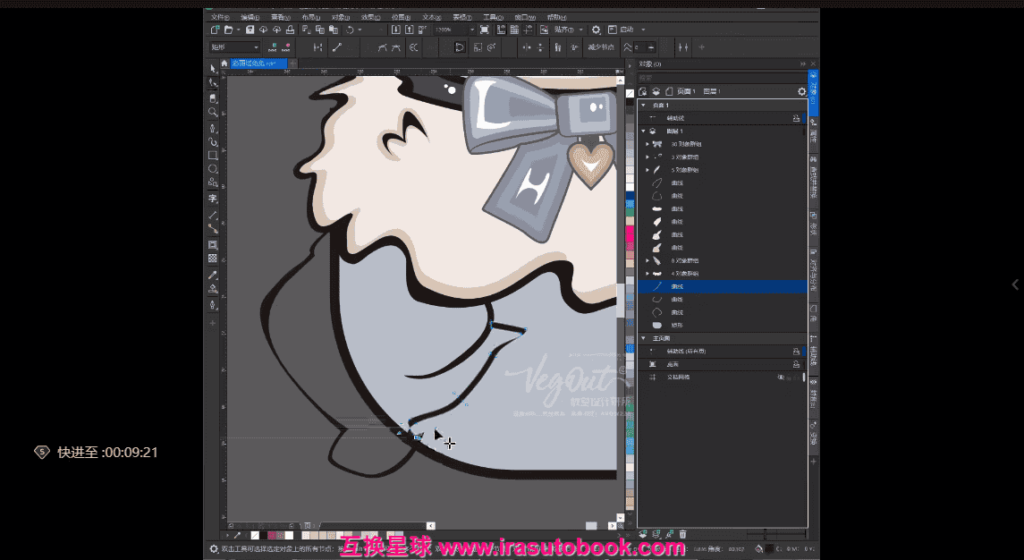Expand the 30-object group in the tree

647,144
